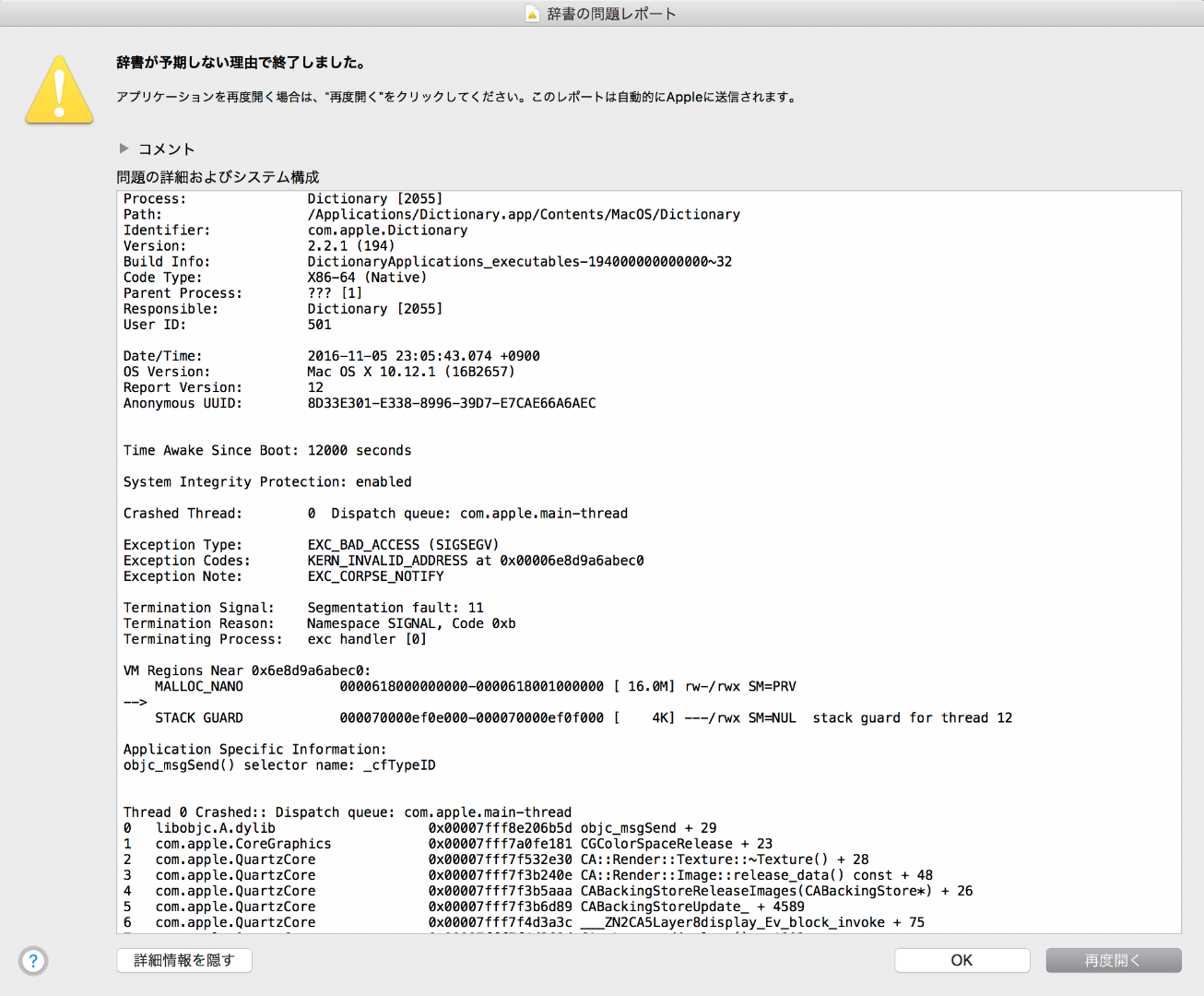Click the window title 辞書の問題レポート
The image size is (1204, 996).
pyautogui.click(x=612, y=14)
